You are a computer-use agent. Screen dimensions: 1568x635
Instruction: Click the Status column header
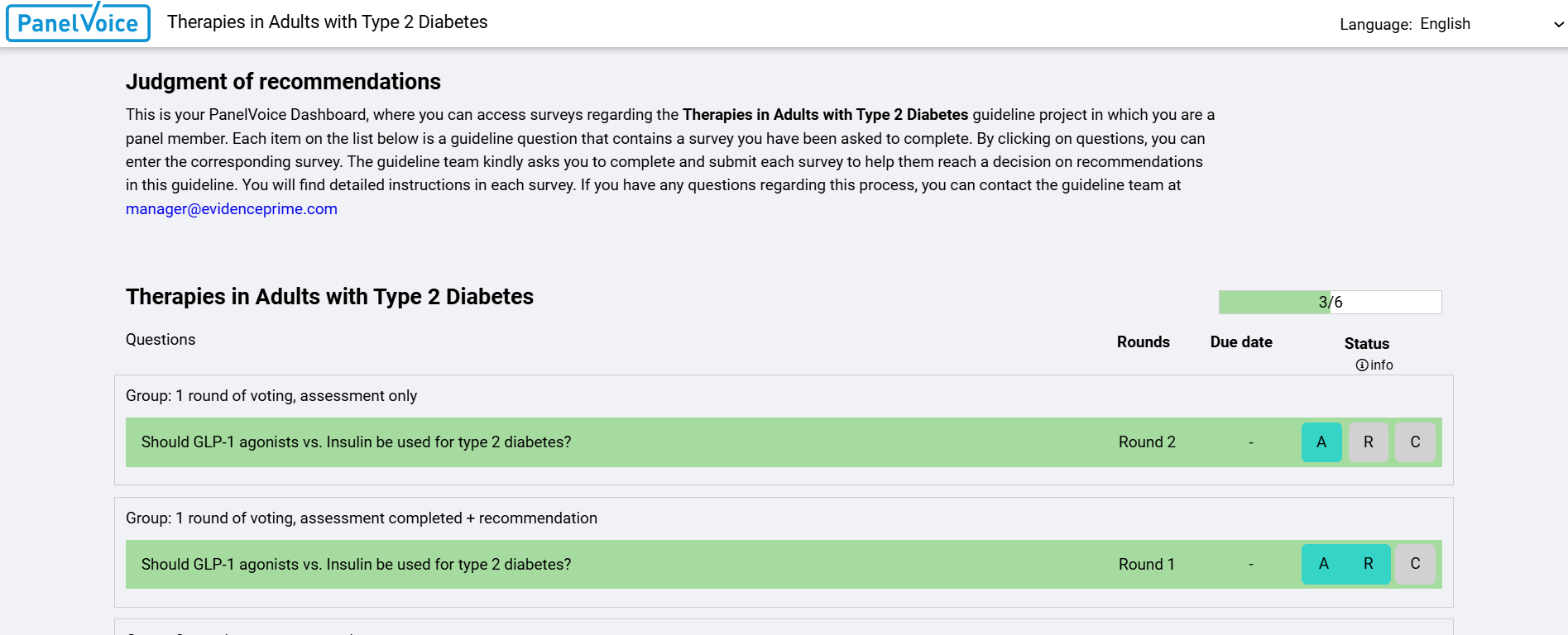[1366, 344]
